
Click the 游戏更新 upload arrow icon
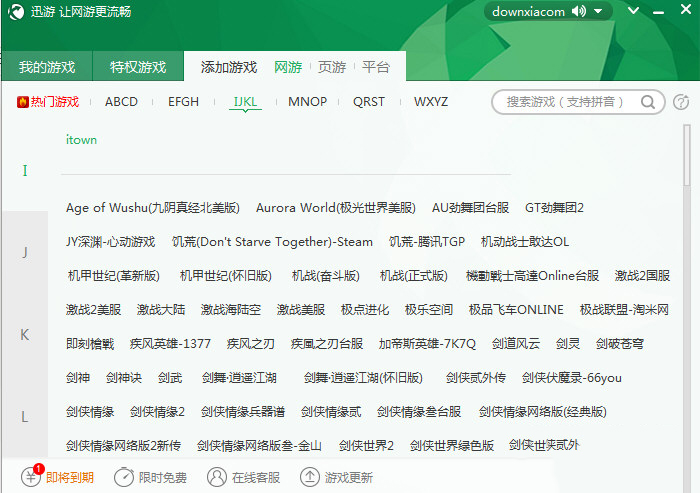310,477
